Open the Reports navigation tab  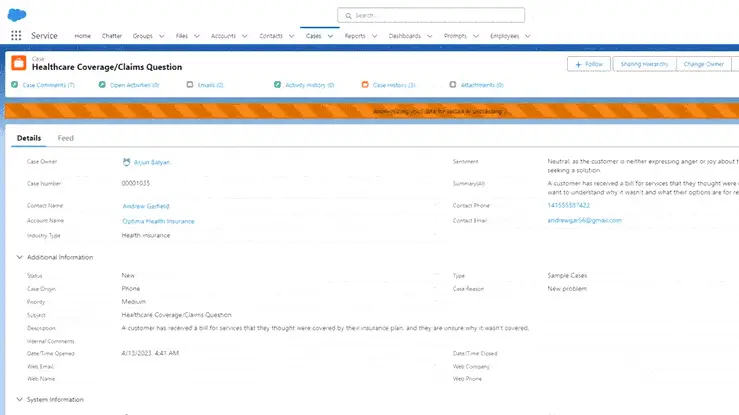point(355,36)
